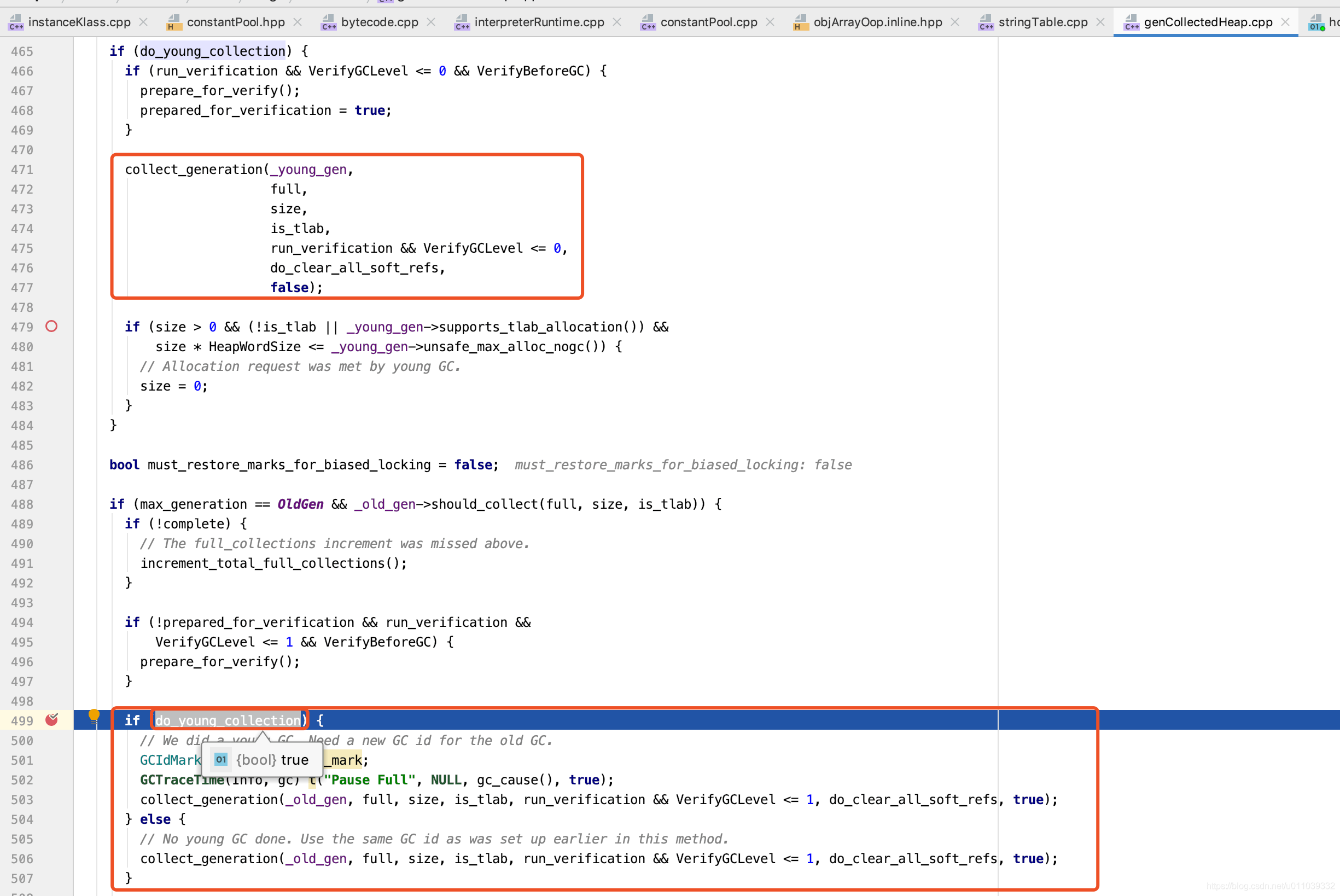Click the C++ file icon of bytecode.cpp
The width and height of the screenshot is (1340, 896).
click(328, 22)
